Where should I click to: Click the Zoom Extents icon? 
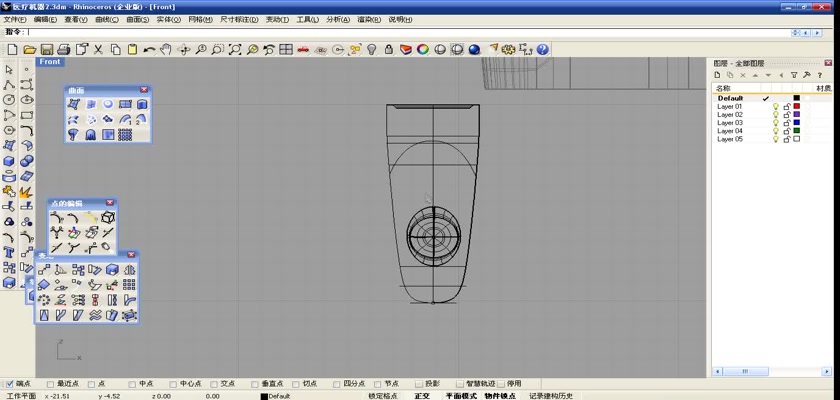pos(235,49)
